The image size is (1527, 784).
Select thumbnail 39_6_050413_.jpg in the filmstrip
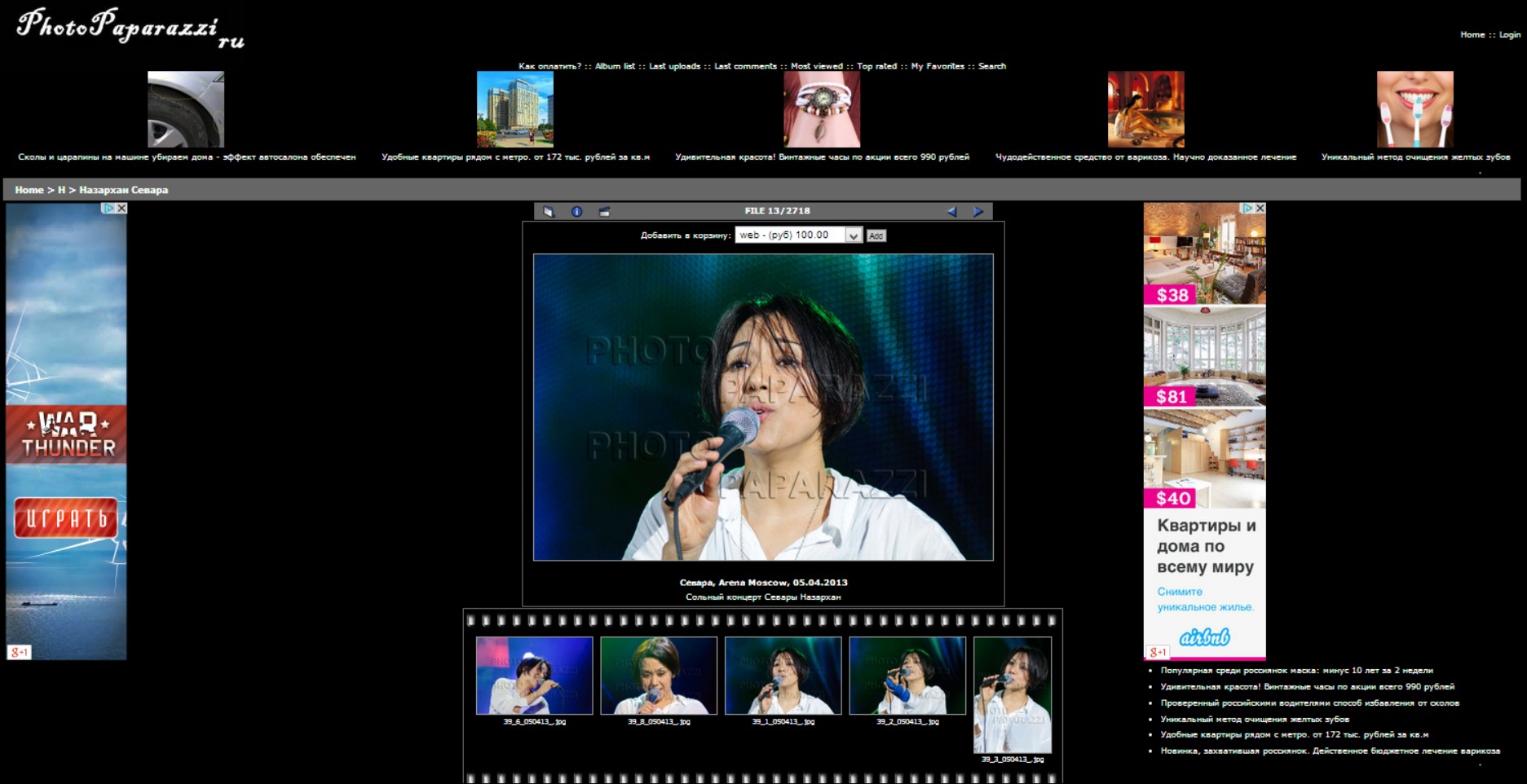click(x=534, y=676)
